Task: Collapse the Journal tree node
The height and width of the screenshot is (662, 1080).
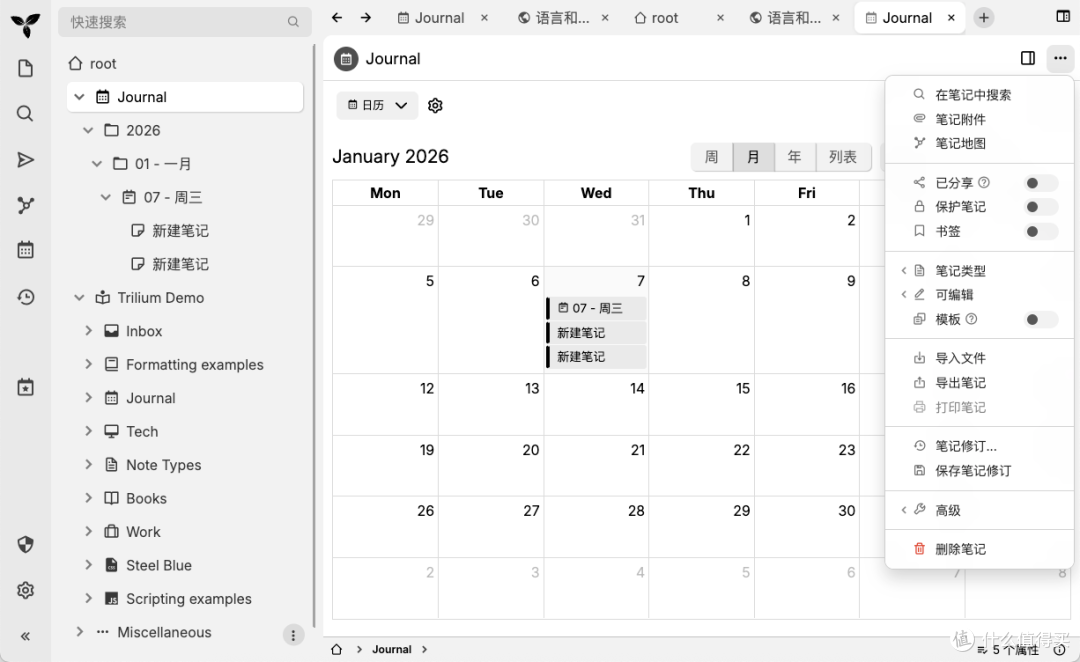Action: 80,97
